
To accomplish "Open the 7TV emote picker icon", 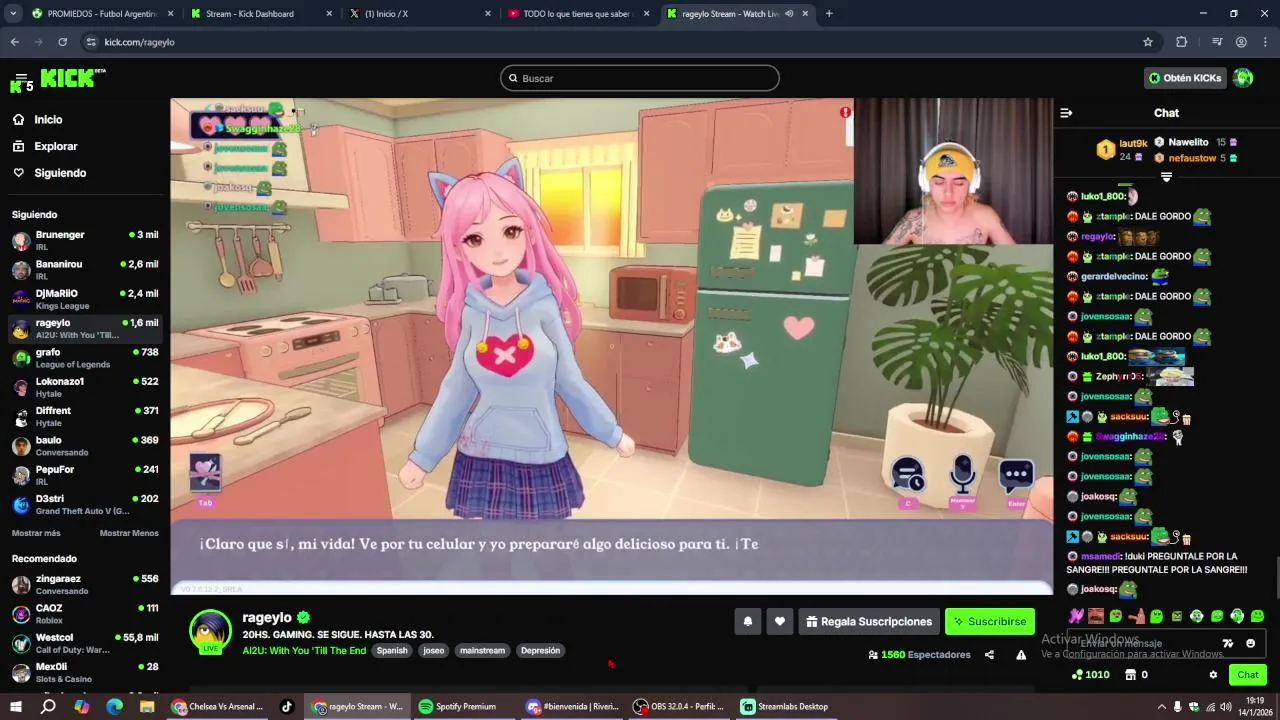I will click(x=1228, y=643).
